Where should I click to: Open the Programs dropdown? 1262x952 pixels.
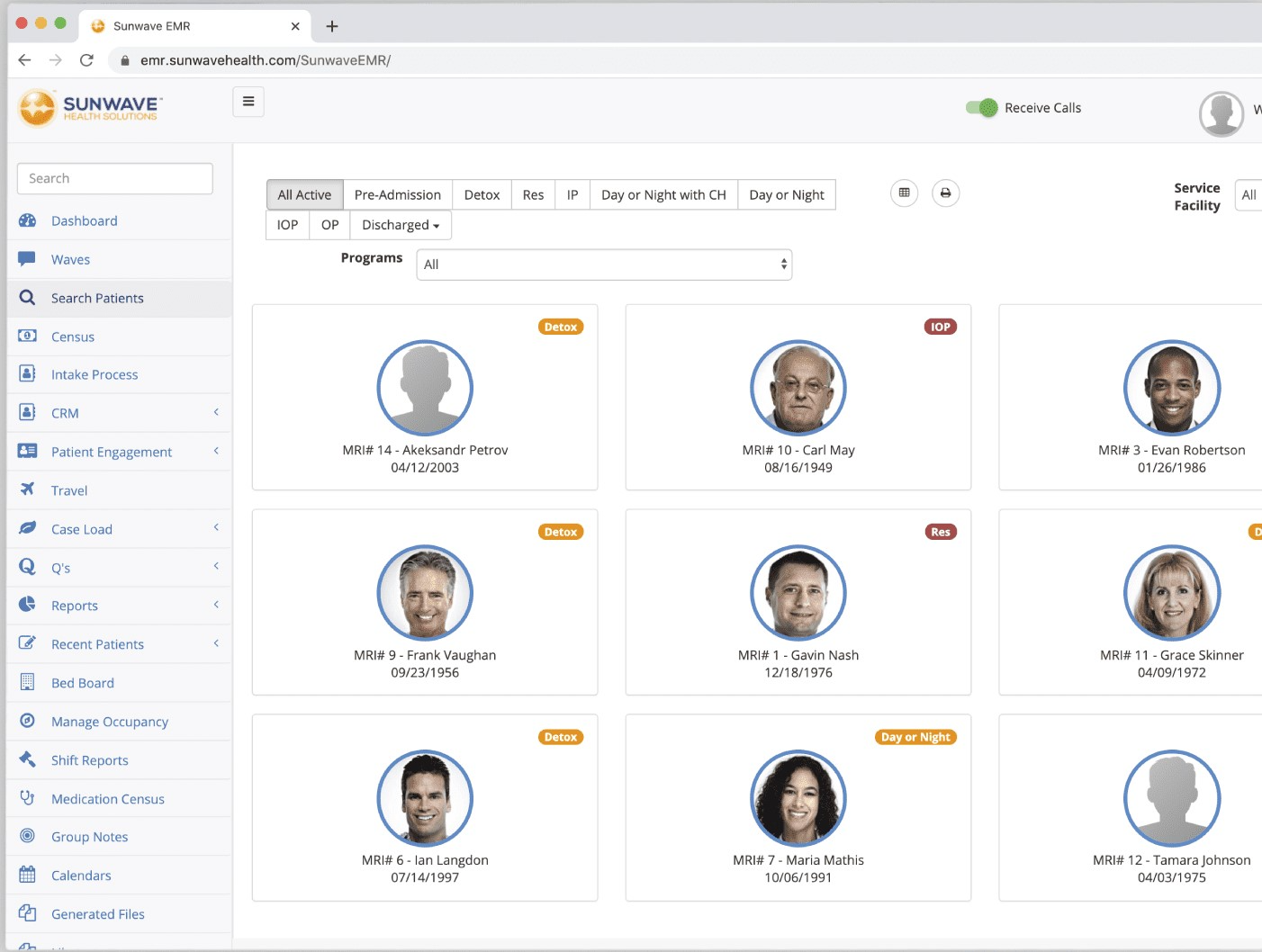coord(603,264)
